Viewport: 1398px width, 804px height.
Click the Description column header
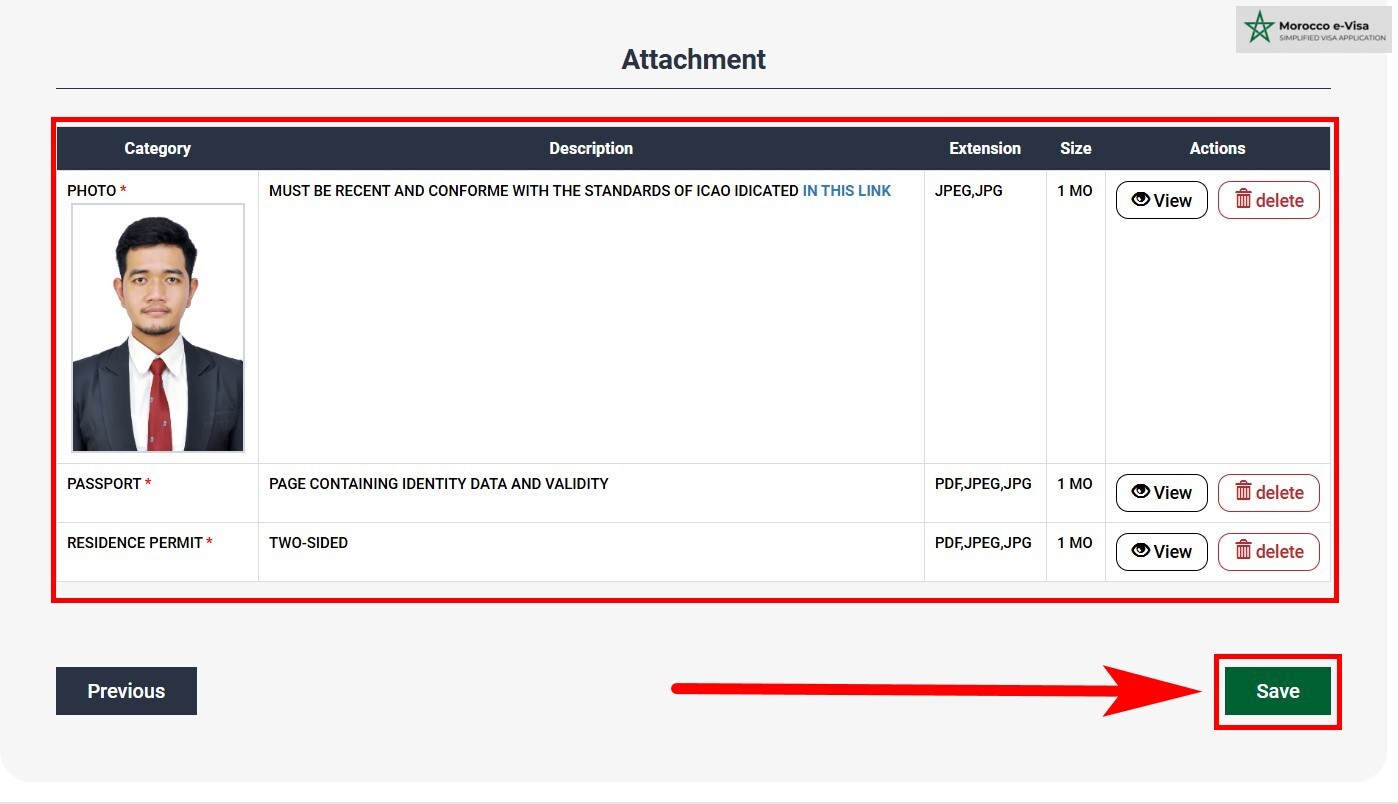point(590,148)
